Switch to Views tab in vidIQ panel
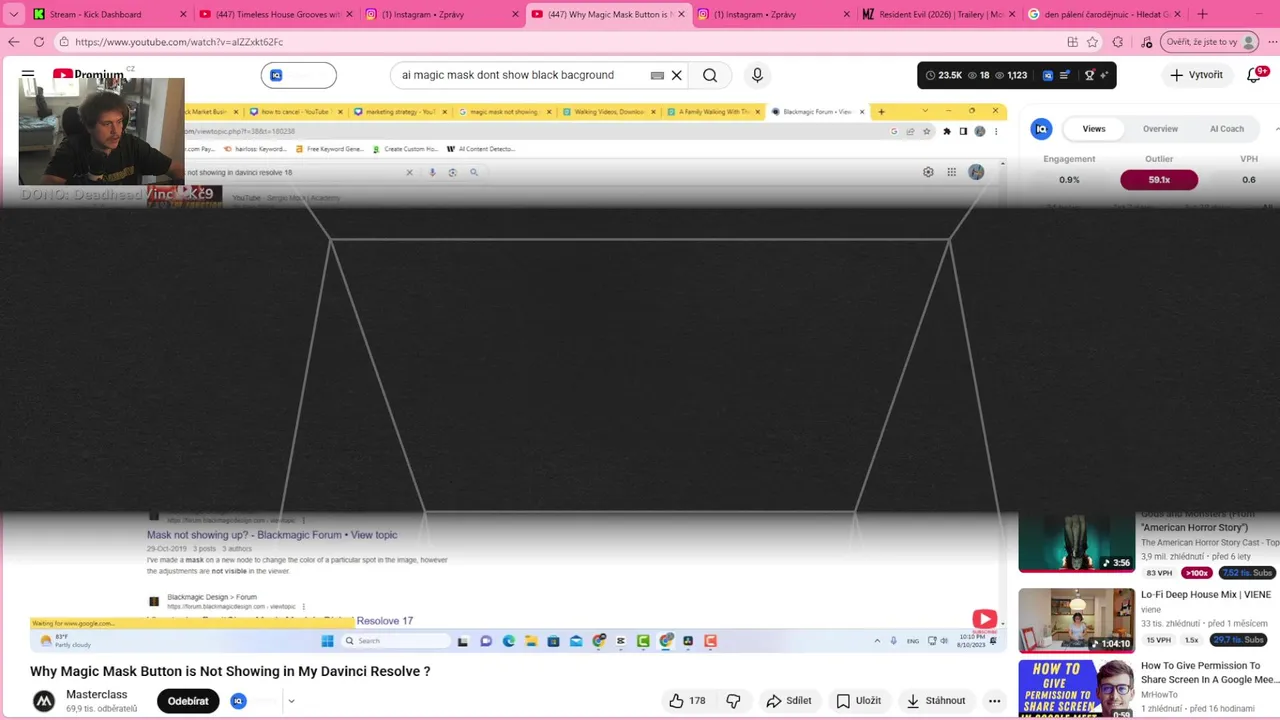1280x720 pixels. [1094, 129]
